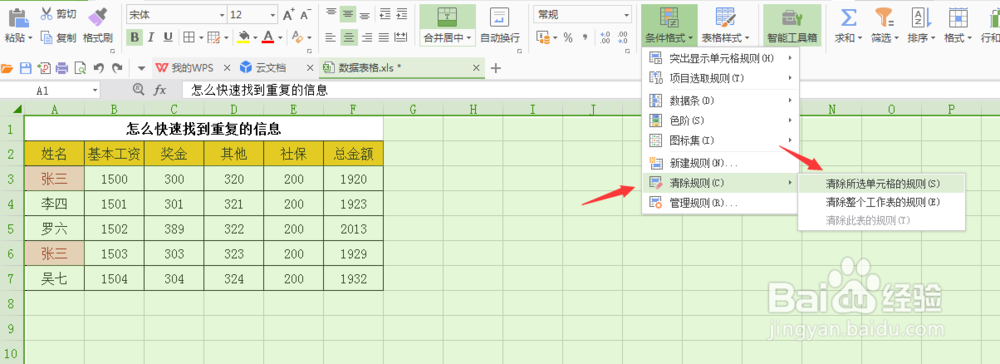Open the font name dropdown (宋体)
Image resolution: width=1000 pixels, height=364 pixels.
(x=222, y=14)
